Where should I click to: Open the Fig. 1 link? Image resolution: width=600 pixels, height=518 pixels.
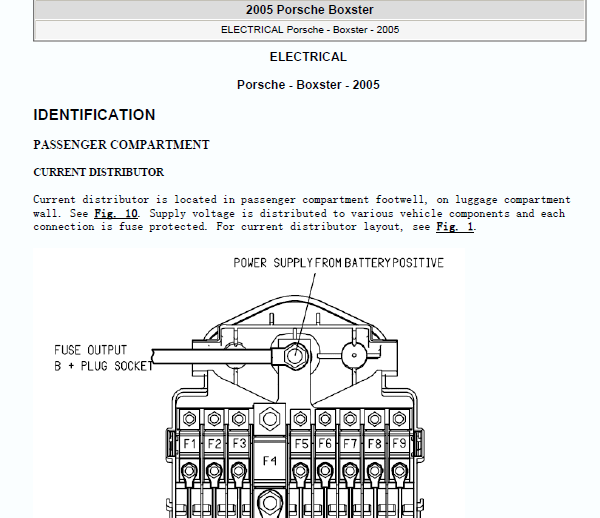click(x=455, y=226)
